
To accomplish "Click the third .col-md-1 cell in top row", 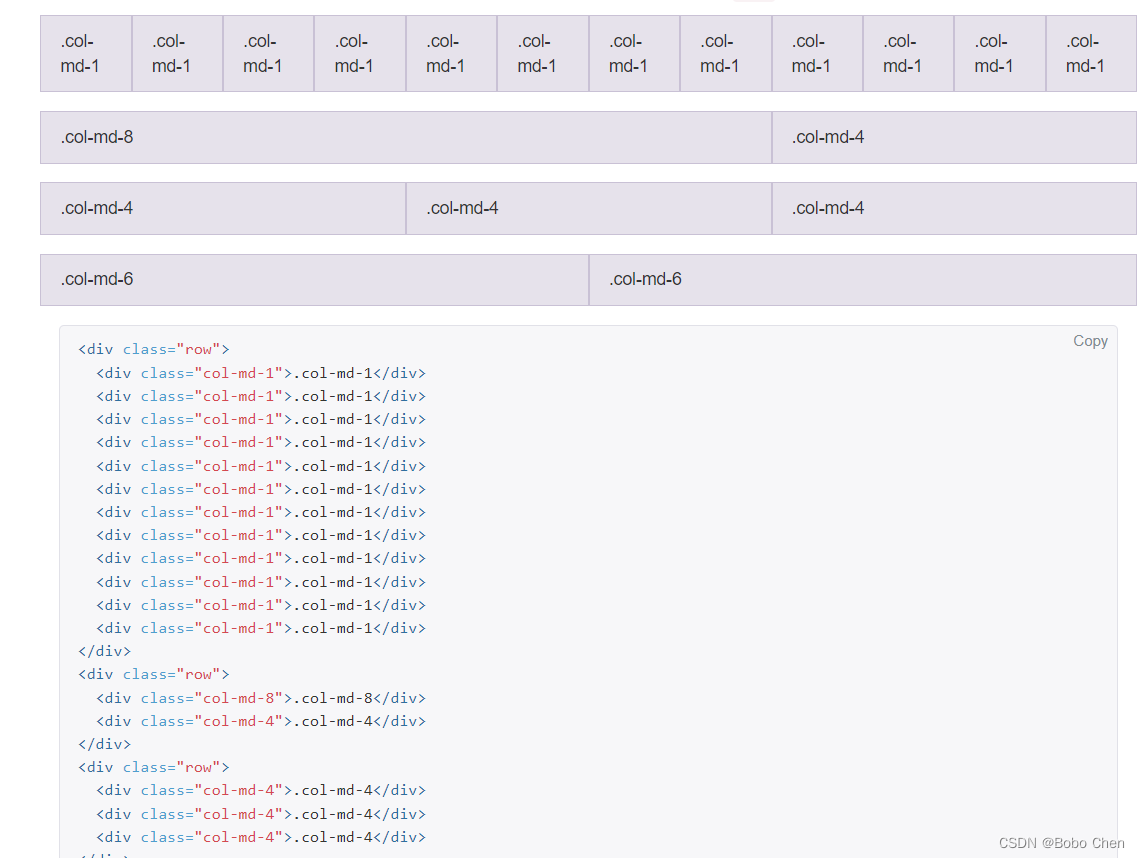I will (x=268, y=53).
